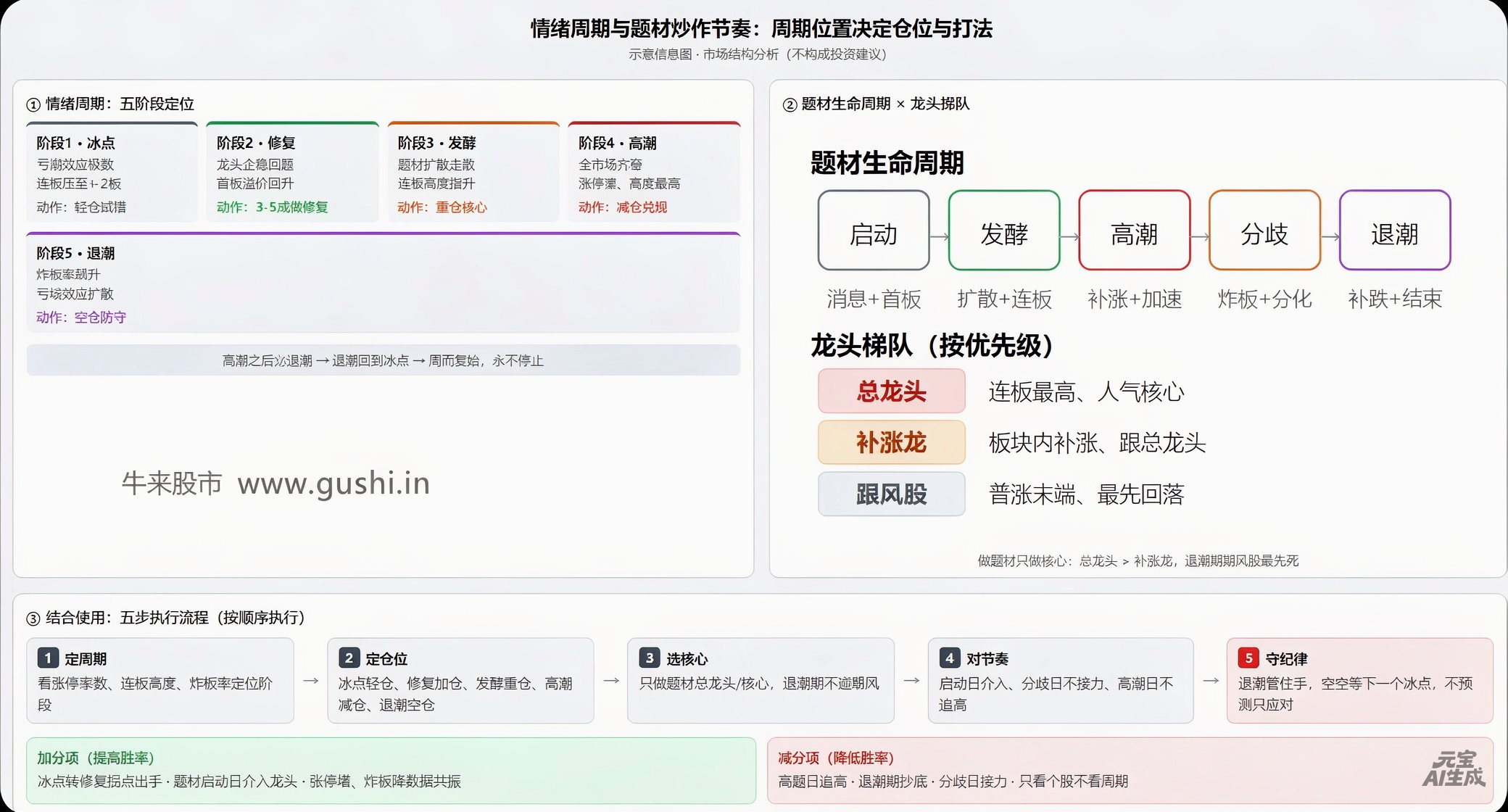This screenshot has width=1508, height=812.
Task: Click the 元宝 AI生成 logo
Action: pyautogui.click(x=1454, y=770)
